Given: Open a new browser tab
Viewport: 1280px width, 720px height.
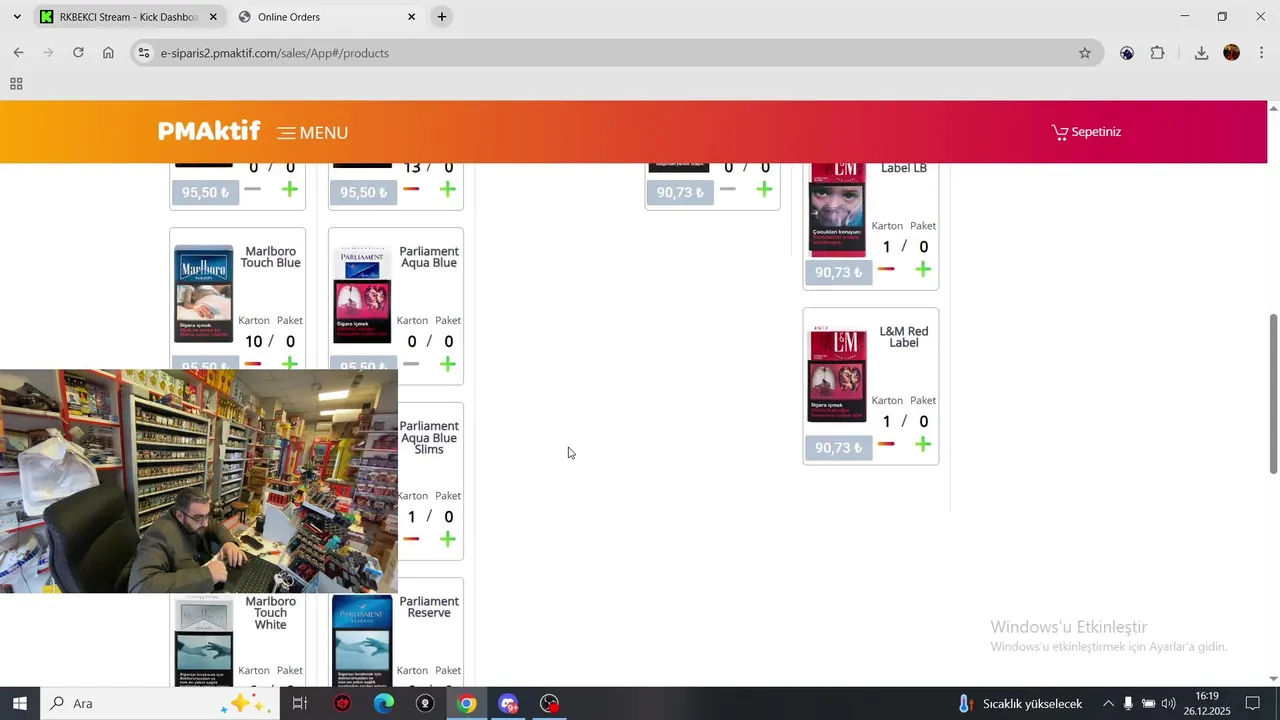Looking at the screenshot, I should 442,17.
